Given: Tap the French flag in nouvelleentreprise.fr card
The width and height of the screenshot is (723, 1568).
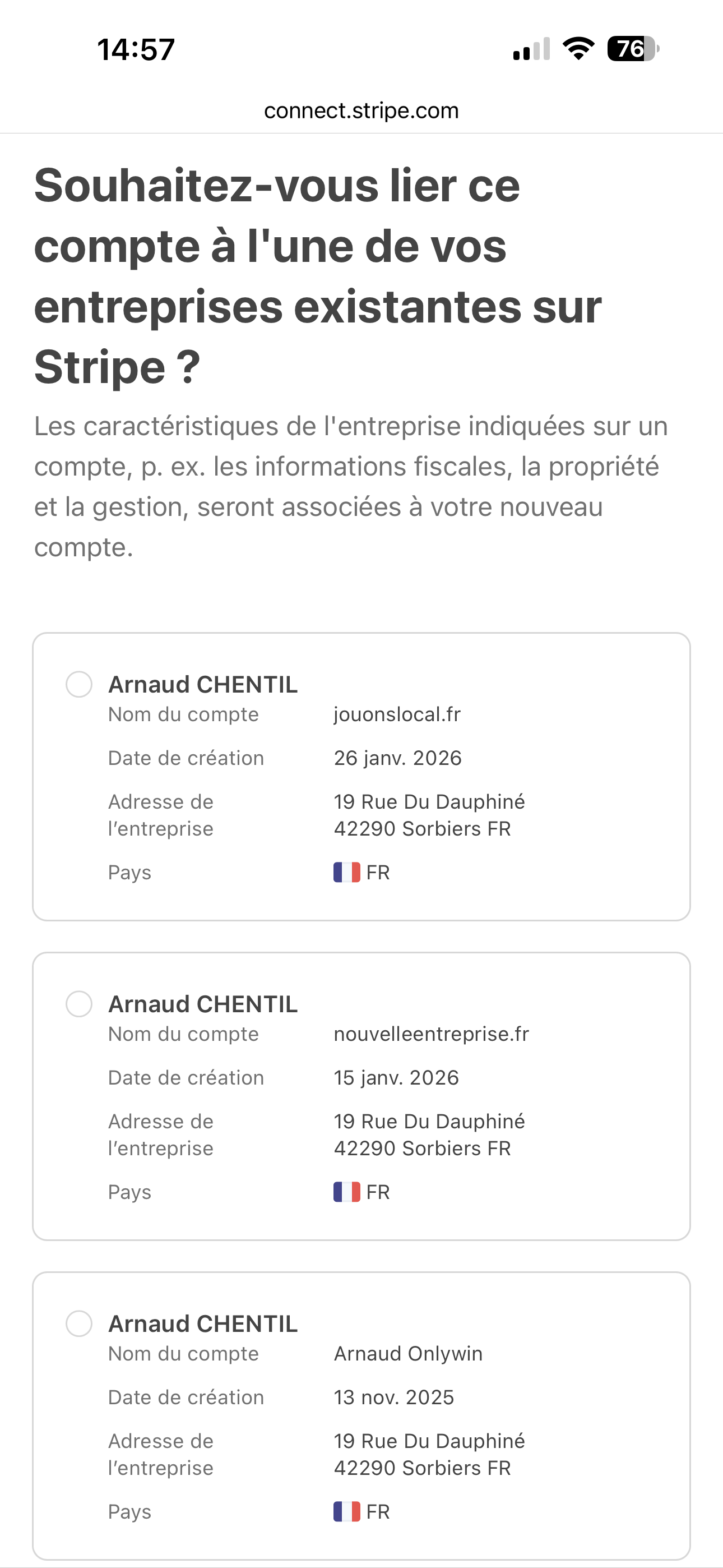Looking at the screenshot, I should click(346, 1192).
